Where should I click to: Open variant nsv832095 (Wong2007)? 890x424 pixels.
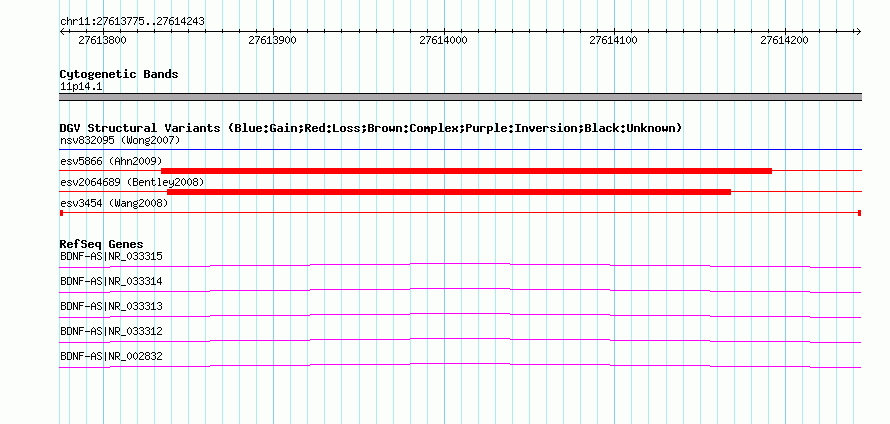pos(120,140)
